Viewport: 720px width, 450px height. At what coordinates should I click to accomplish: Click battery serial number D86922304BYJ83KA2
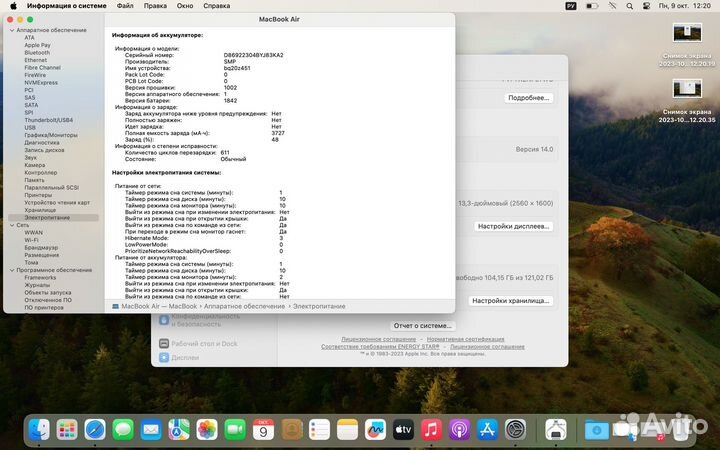tap(253, 55)
